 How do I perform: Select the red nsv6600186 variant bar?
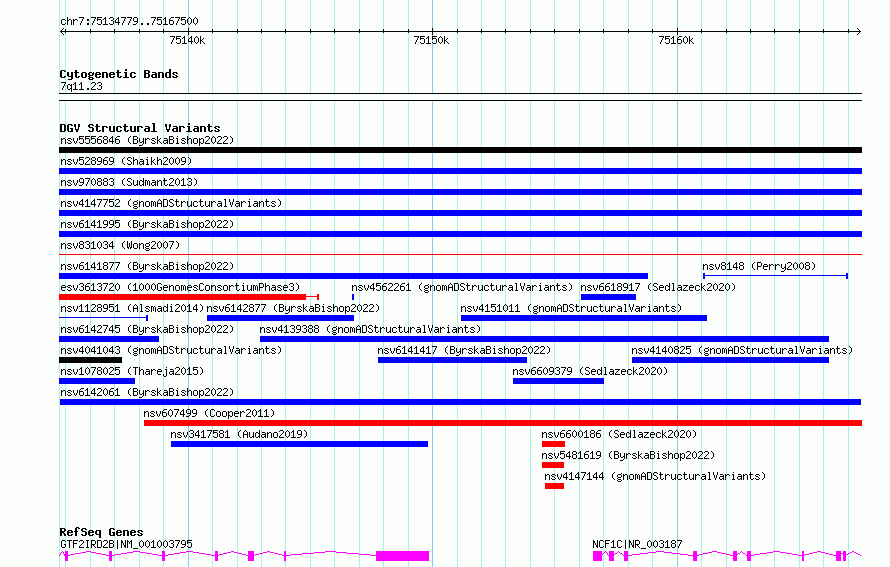[x=553, y=444]
